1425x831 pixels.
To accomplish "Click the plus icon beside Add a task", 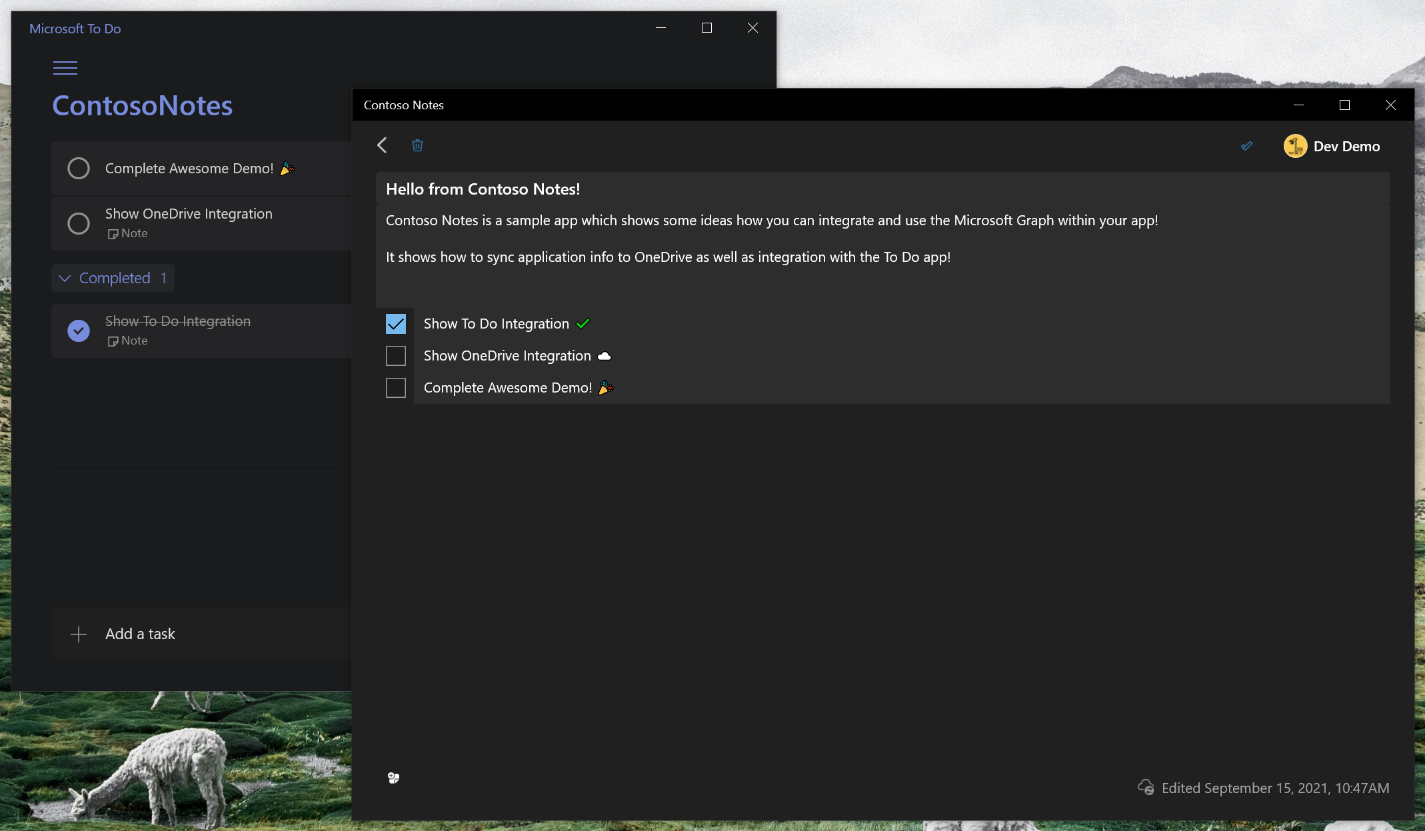I will (79, 634).
